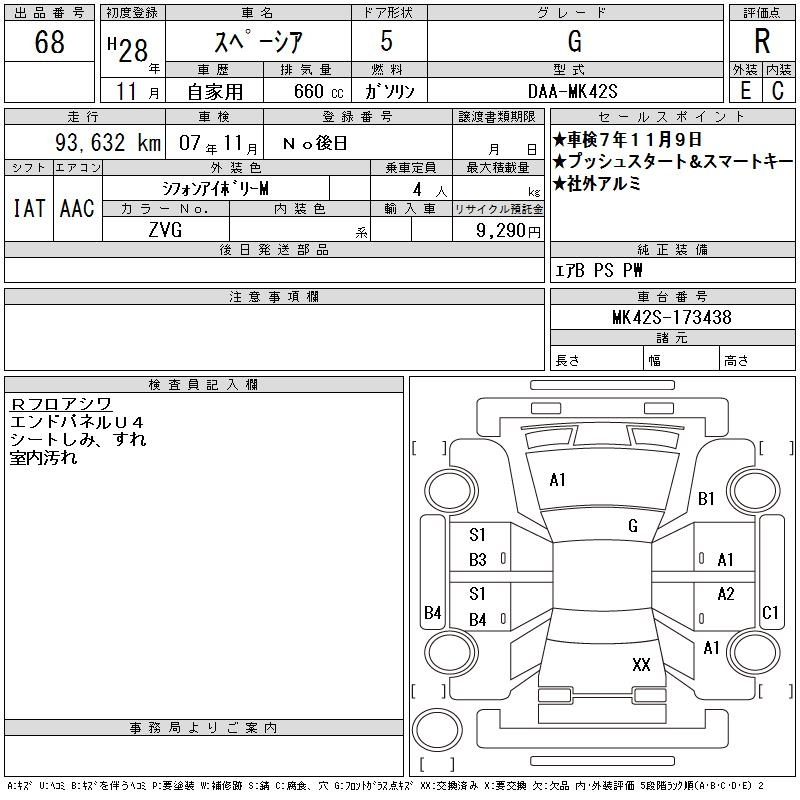Click the shift type IAT
Image resolution: width=800 pixels, height=800 pixels.
pyautogui.click(x=29, y=208)
